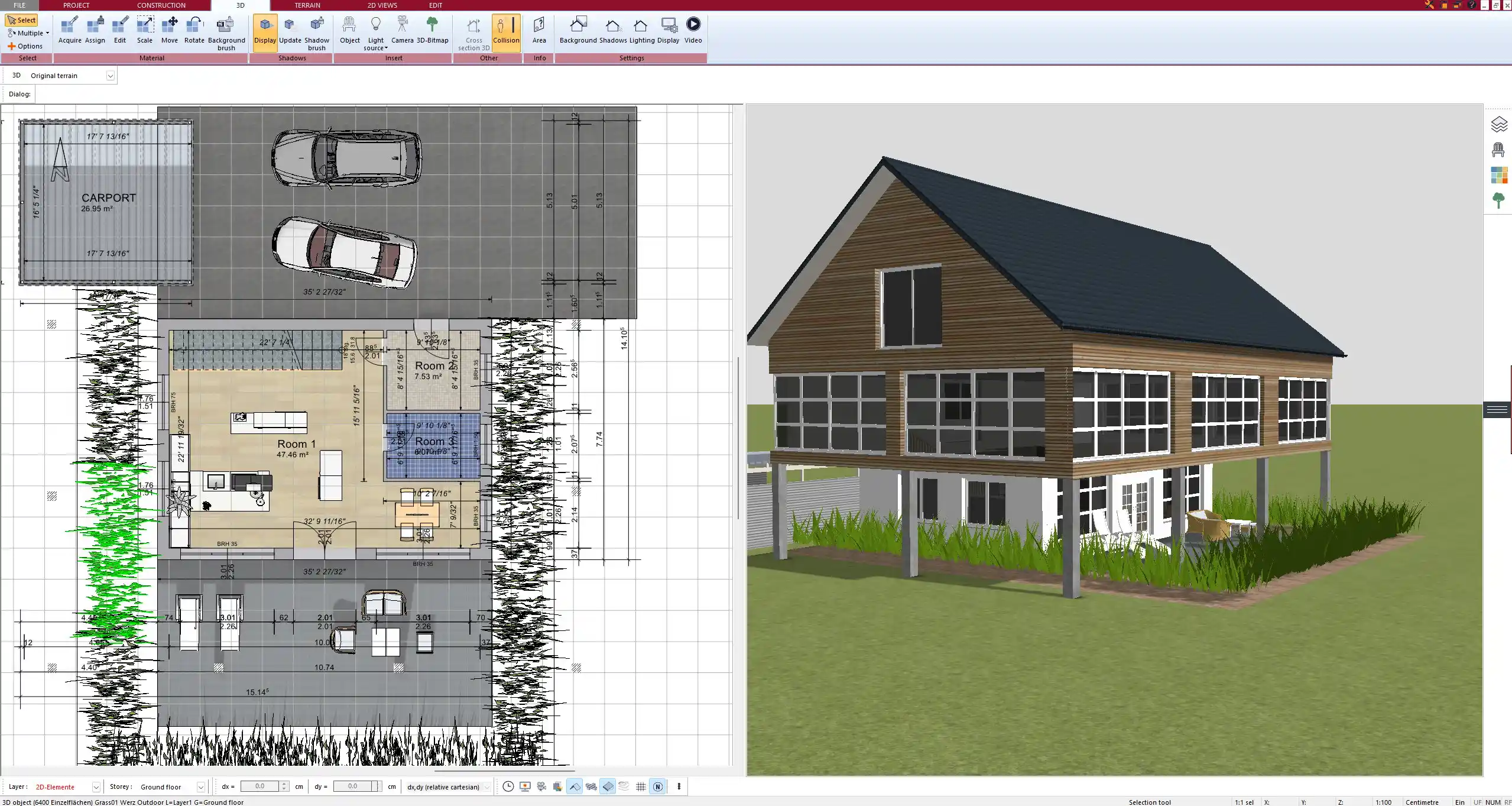
Task: Click the Select button in the ribbon
Action: [x=22, y=20]
